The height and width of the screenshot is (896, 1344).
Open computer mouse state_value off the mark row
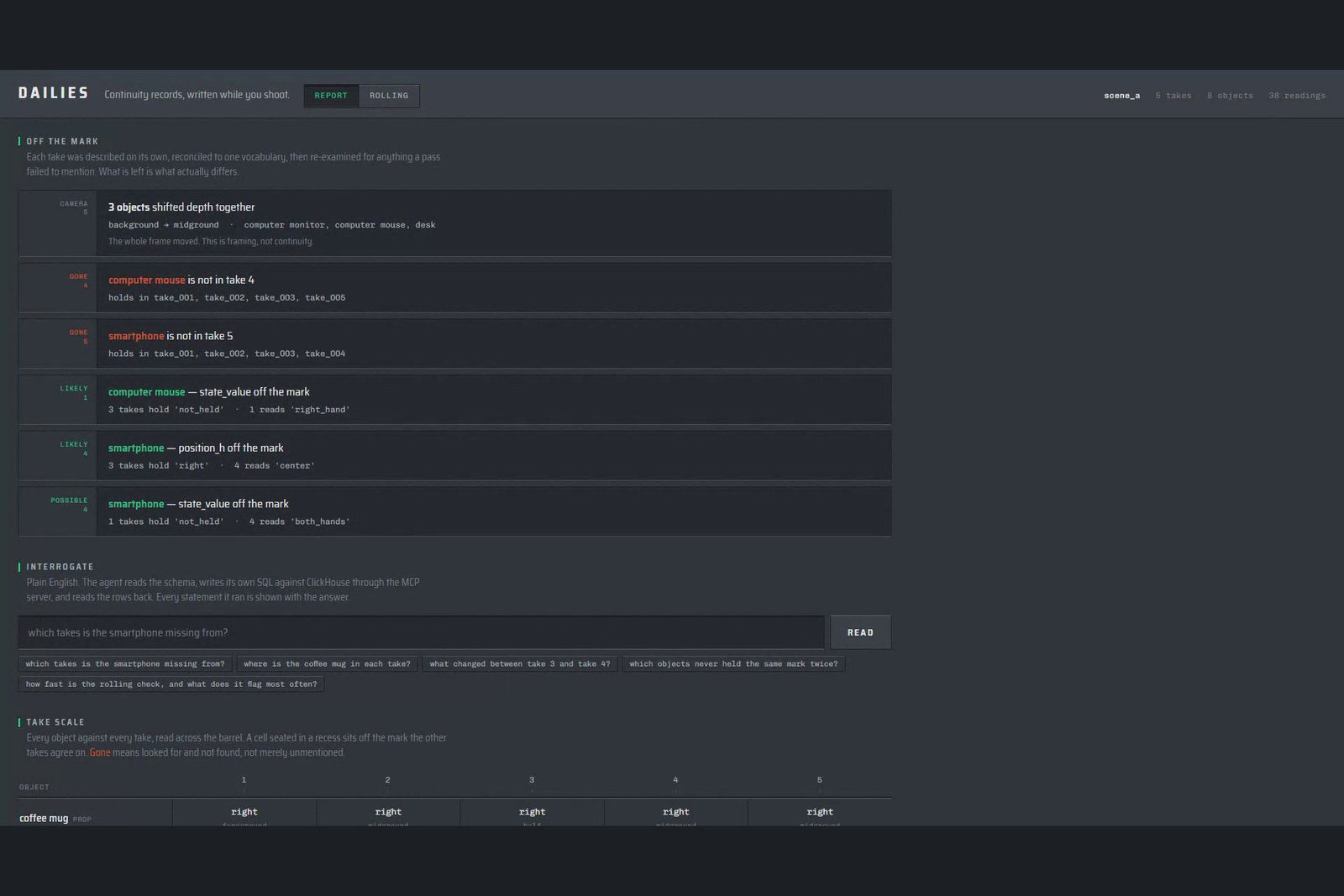[454, 400]
